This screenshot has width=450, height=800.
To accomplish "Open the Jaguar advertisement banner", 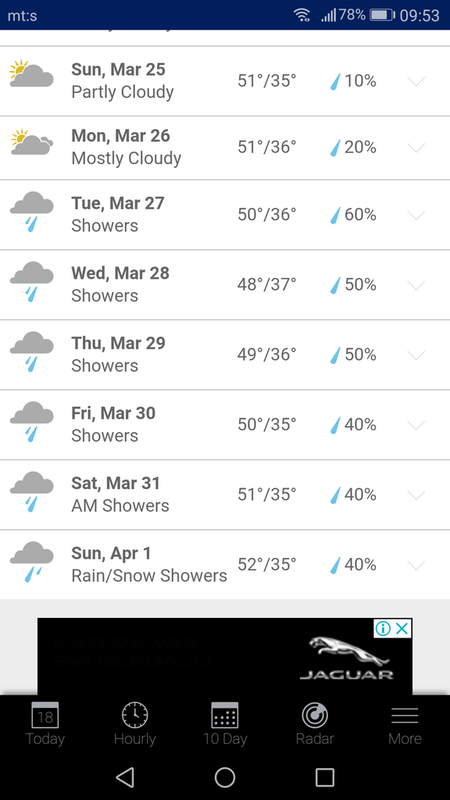I will point(224,656).
